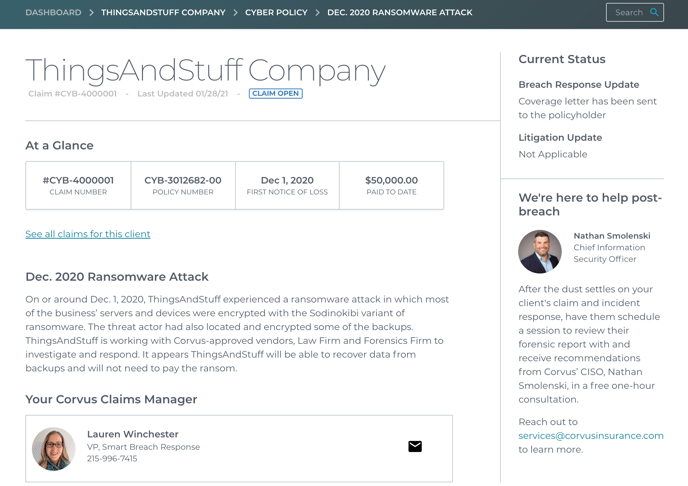Select the $50,000.00 Paid to Date tile
Viewport: 688px width, 486px height.
coord(391,186)
